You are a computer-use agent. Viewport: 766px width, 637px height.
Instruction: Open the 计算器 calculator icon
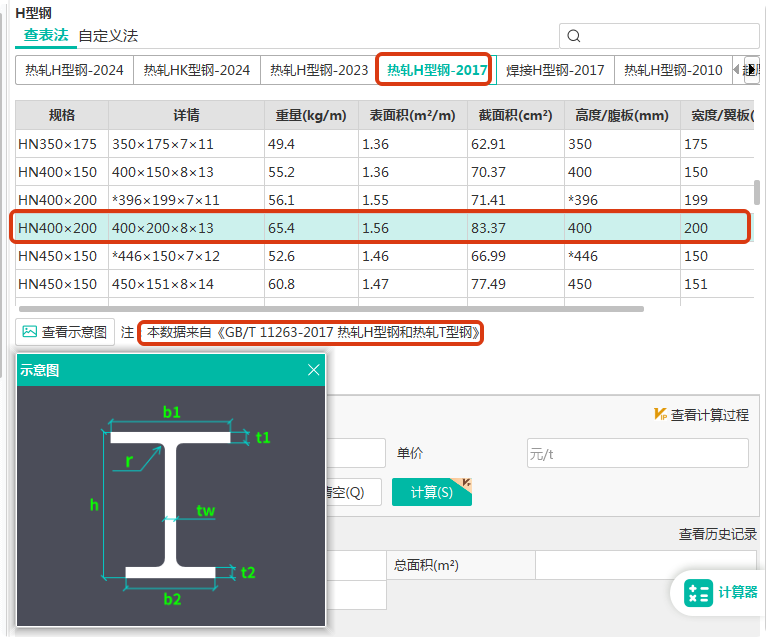click(x=698, y=593)
